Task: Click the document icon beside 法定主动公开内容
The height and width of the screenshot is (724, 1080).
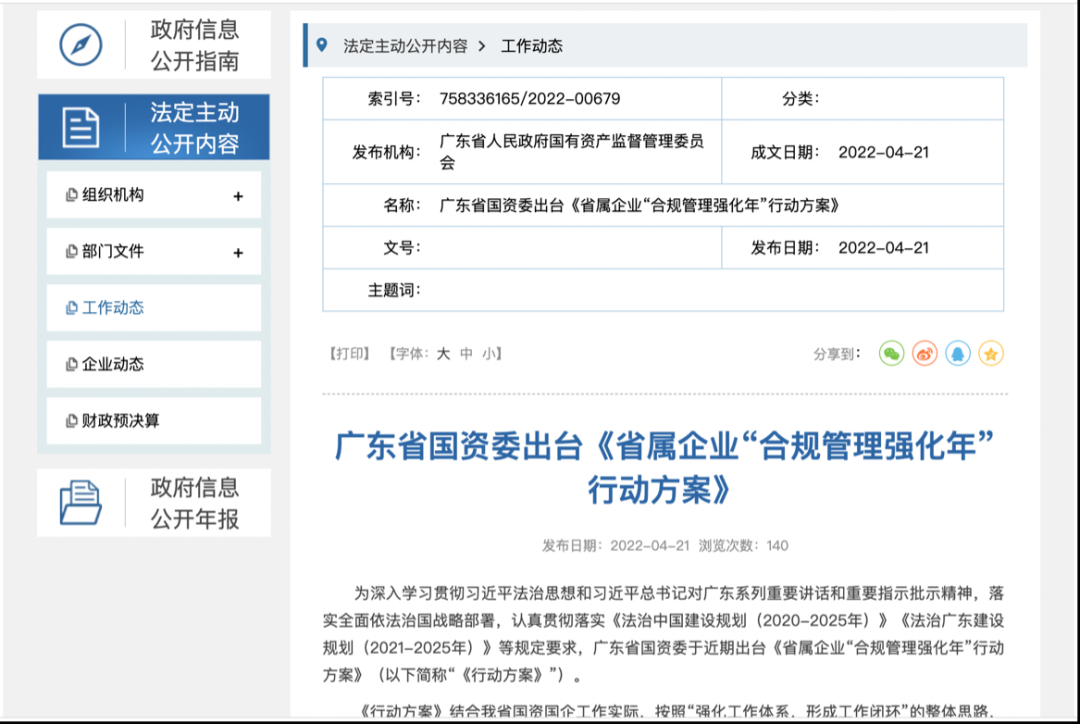Action: pyautogui.click(x=81, y=127)
